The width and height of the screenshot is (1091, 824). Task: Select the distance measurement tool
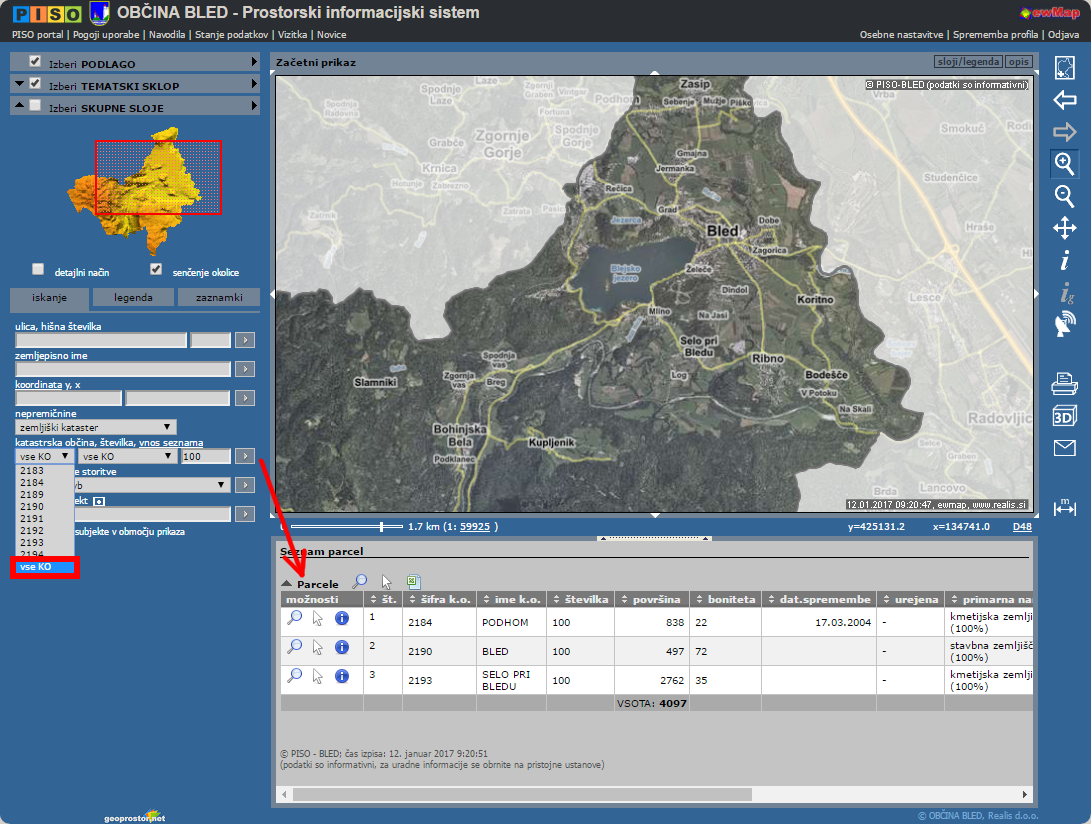coord(1064,508)
